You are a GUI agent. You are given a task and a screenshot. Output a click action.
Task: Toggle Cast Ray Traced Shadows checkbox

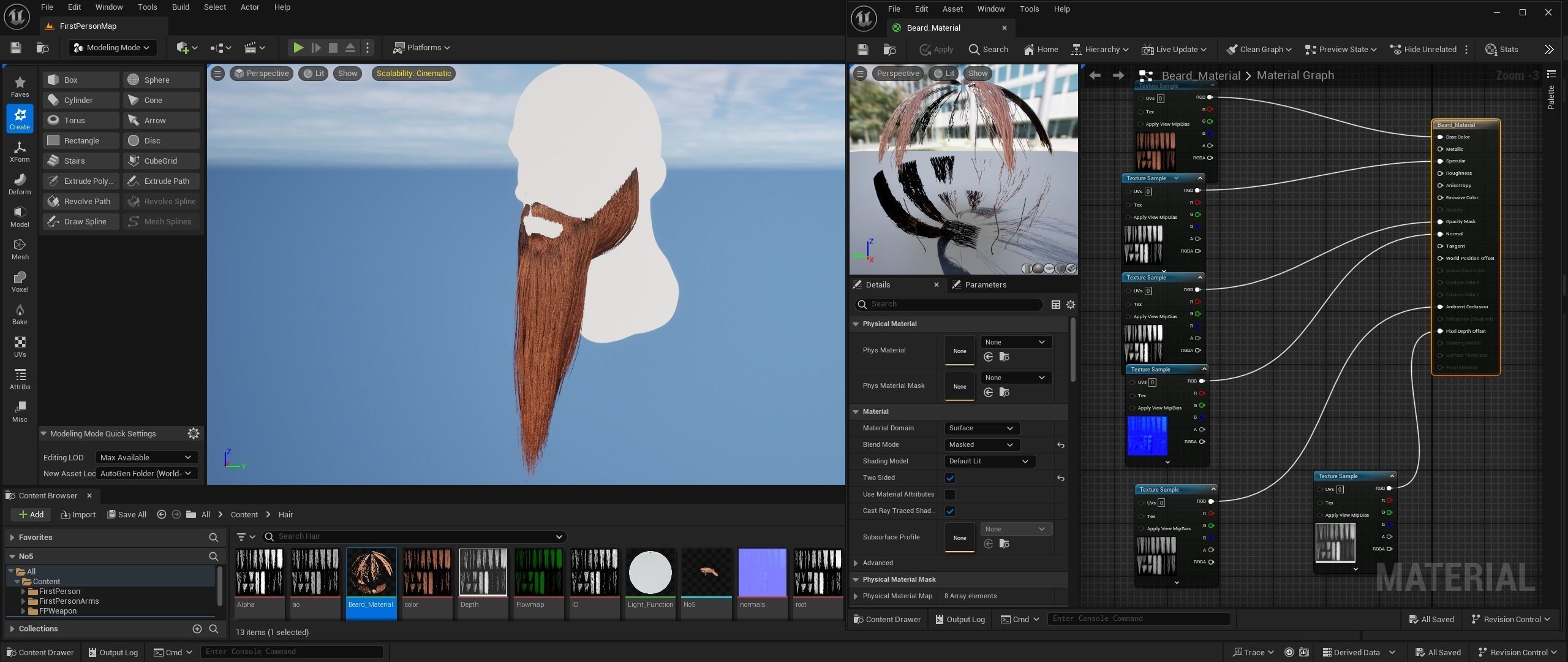950,511
